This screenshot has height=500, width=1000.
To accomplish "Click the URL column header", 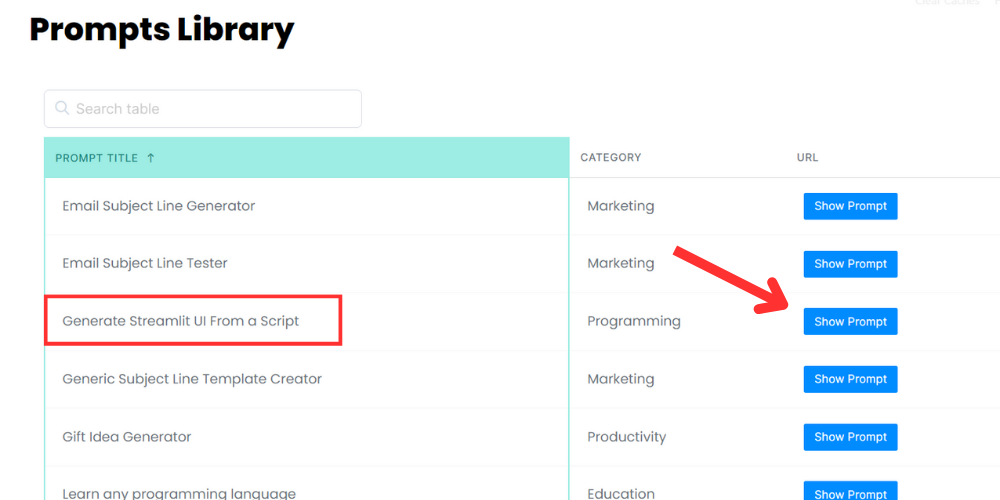I will click(x=807, y=158).
